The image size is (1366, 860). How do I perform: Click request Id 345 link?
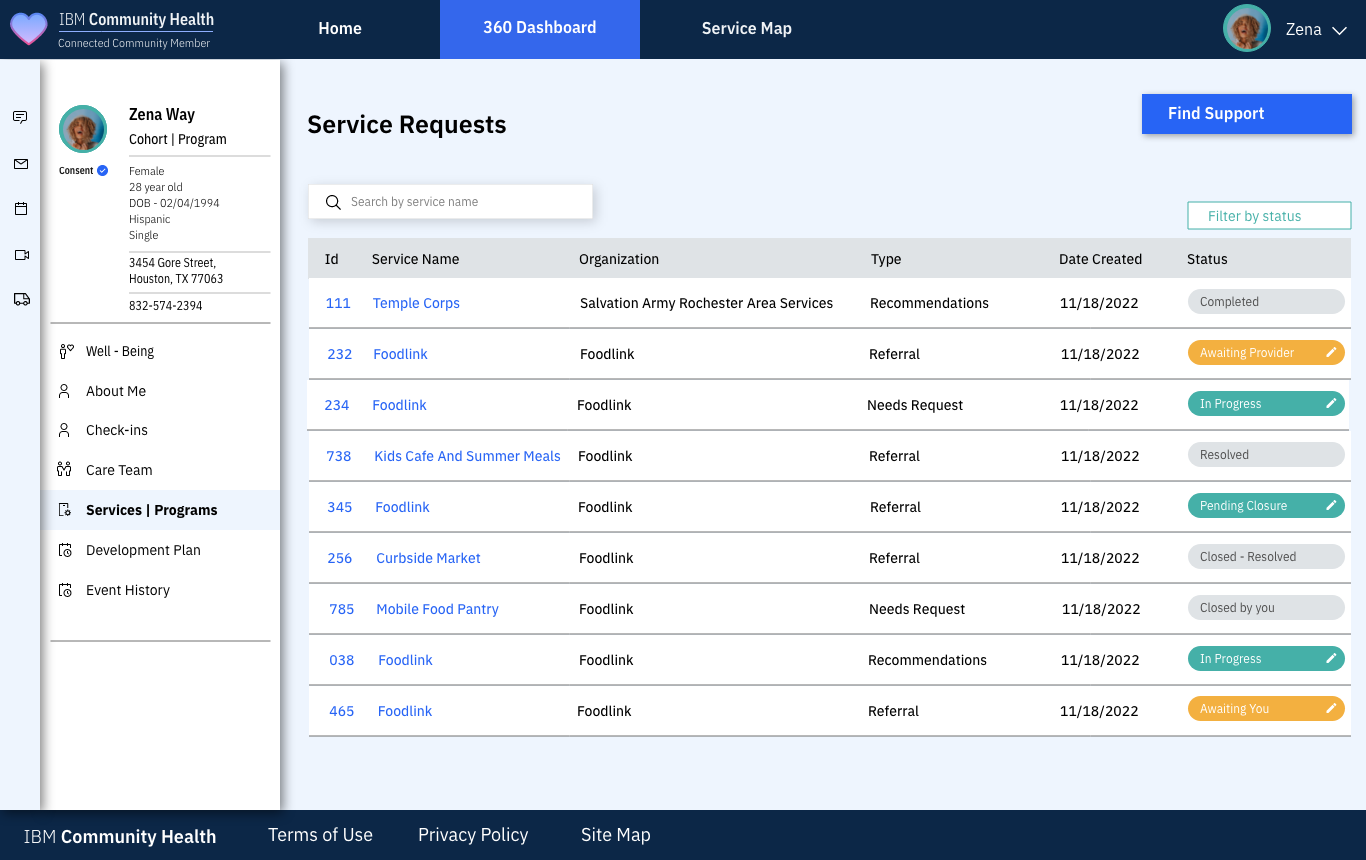[x=340, y=507]
